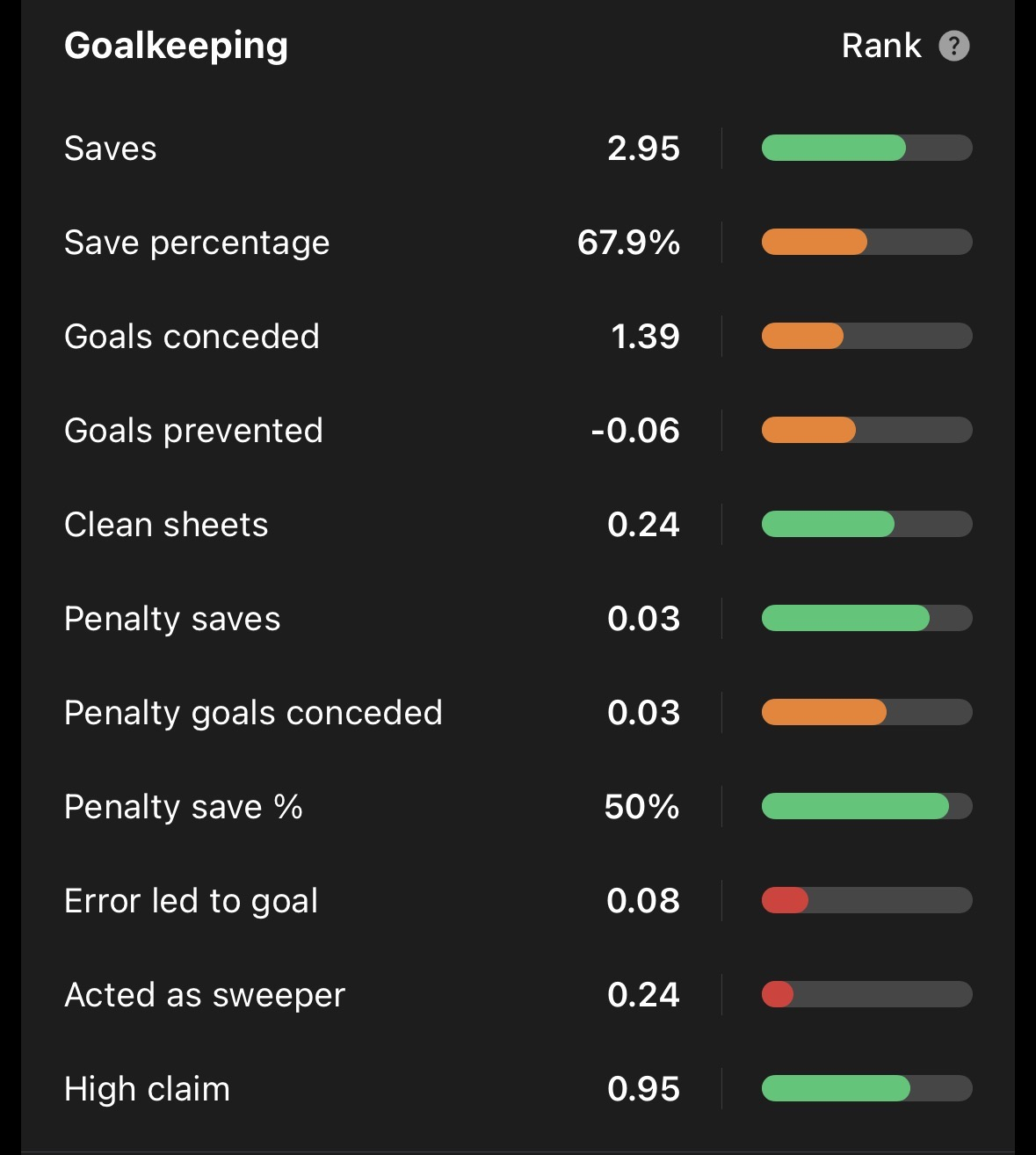Click the Goals prevented rank bar

pos(866,430)
